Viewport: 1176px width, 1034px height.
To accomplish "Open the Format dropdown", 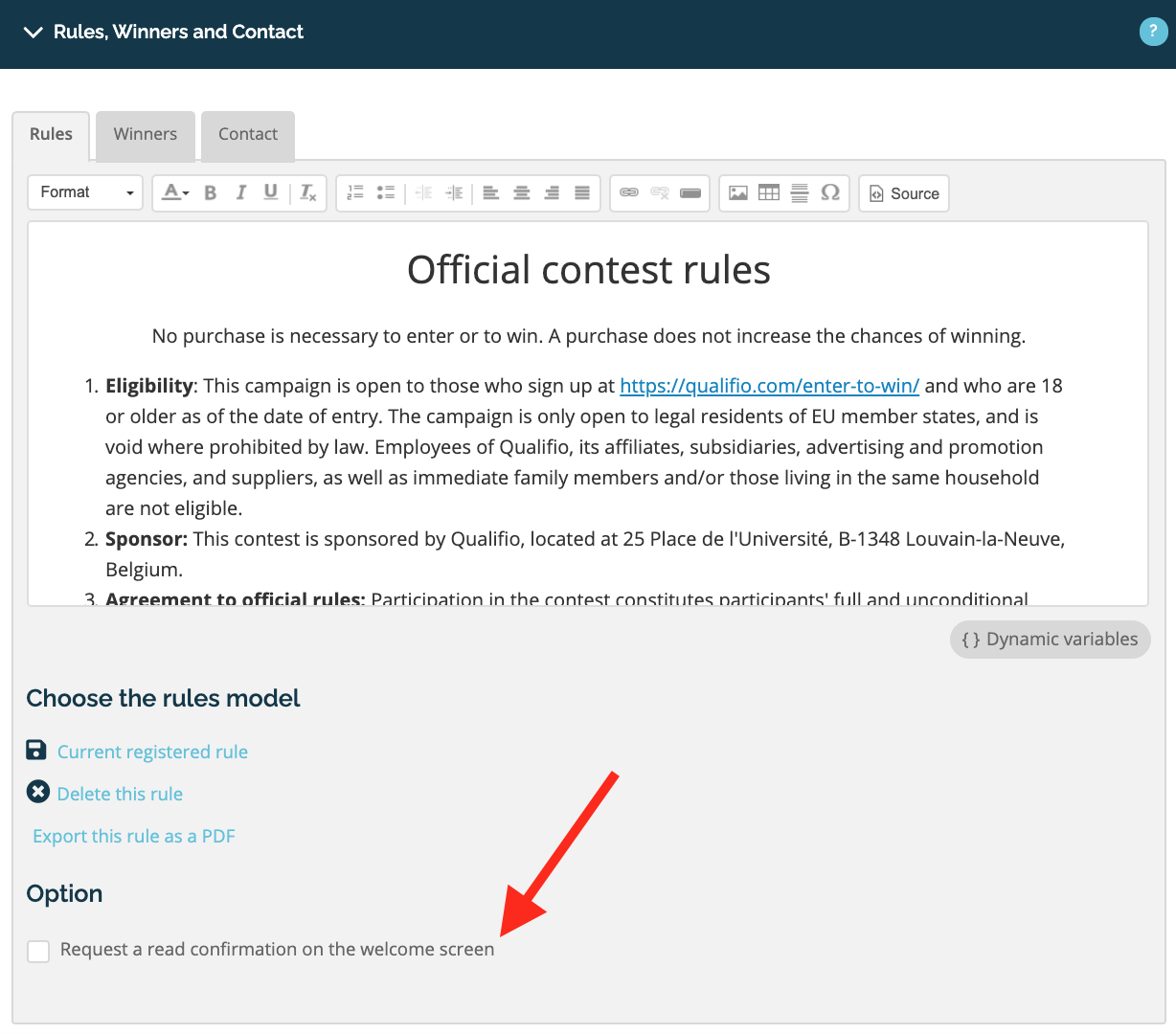I will click(85, 192).
